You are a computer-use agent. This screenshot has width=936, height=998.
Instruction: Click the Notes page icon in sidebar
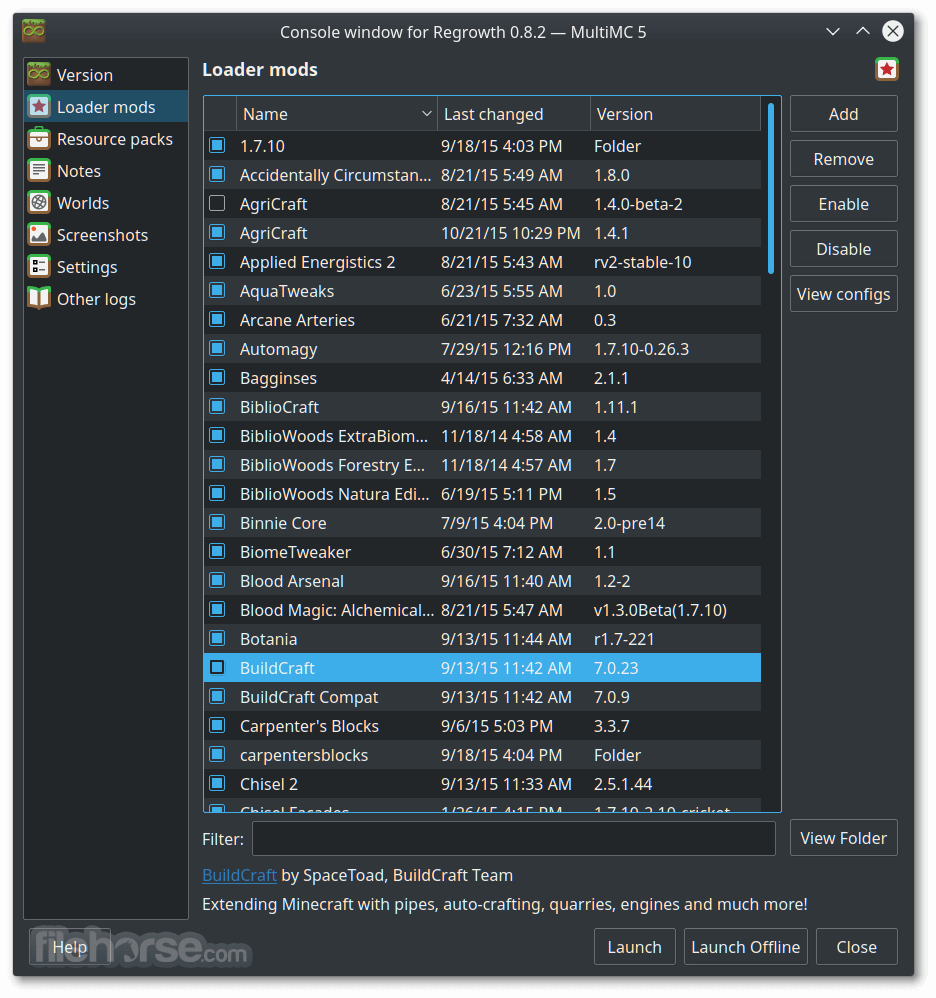39,171
